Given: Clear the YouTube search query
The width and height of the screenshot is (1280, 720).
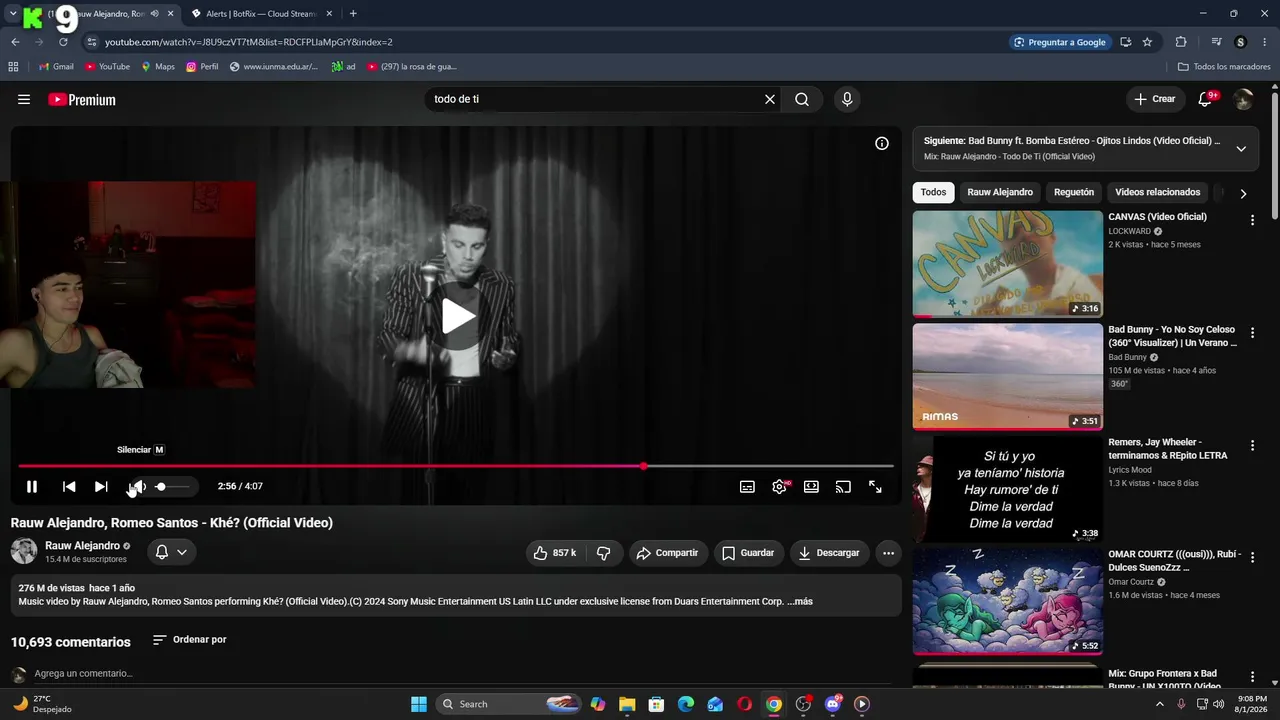Looking at the screenshot, I should [770, 99].
